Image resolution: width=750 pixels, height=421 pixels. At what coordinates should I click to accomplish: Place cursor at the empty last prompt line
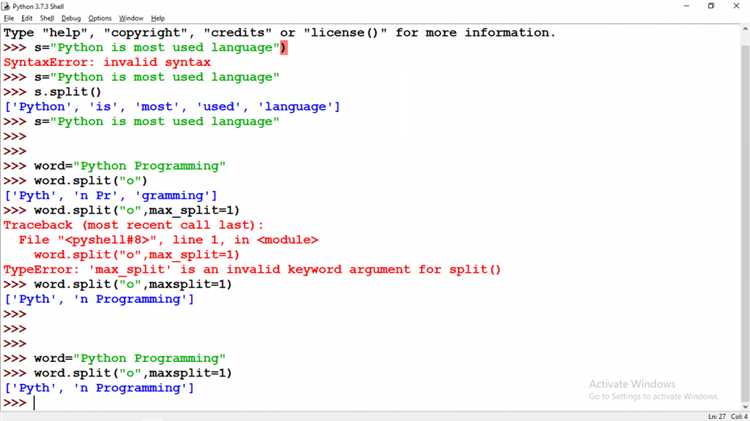pos(34,403)
